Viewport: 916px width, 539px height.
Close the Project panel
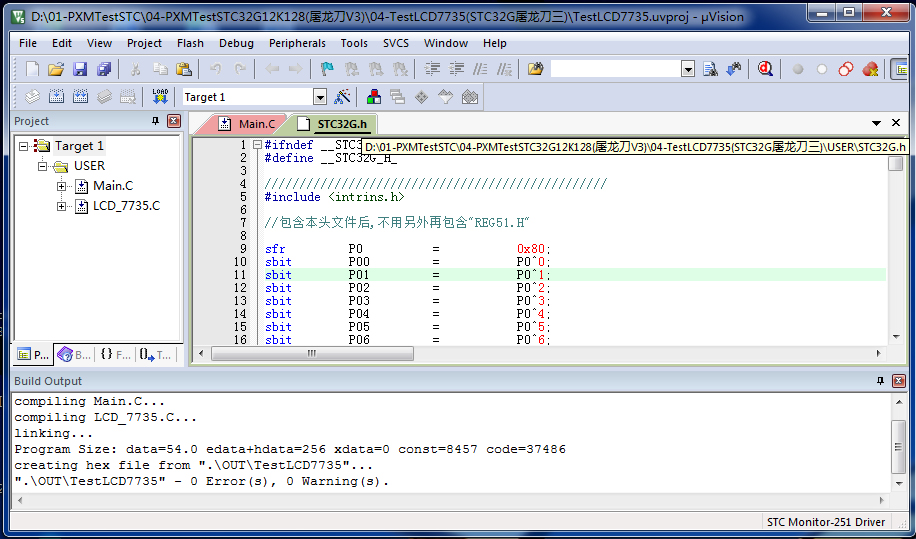(x=173, y=121)
